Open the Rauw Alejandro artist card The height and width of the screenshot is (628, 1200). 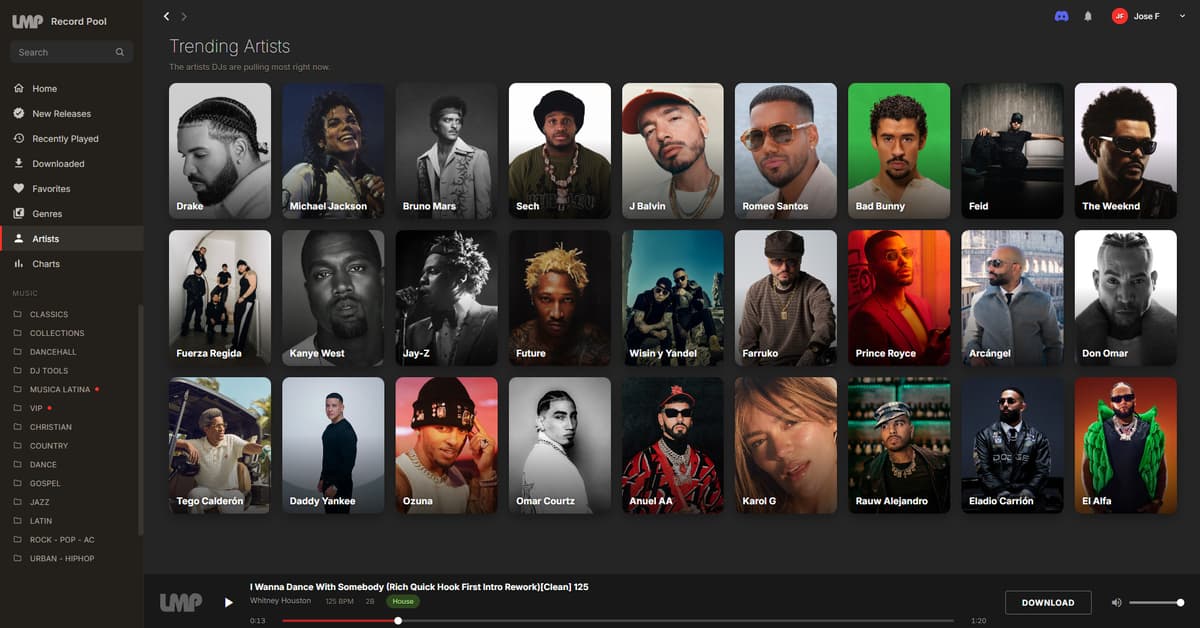click(899, 445)
